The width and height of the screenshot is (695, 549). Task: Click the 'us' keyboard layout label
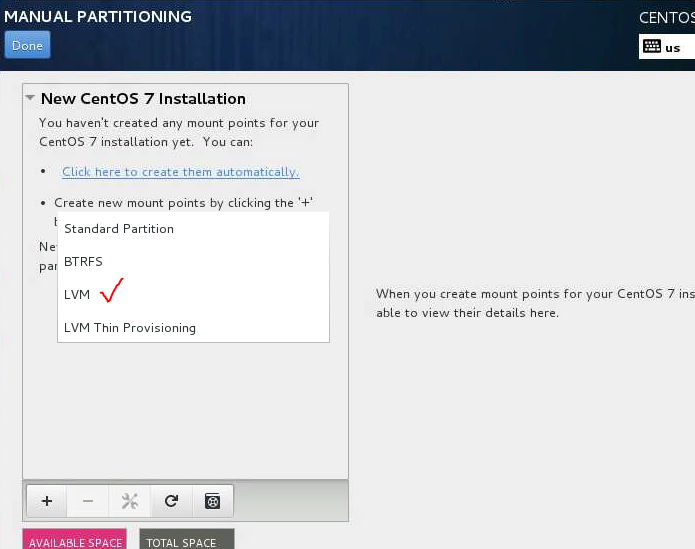click(x=673, y=47)
